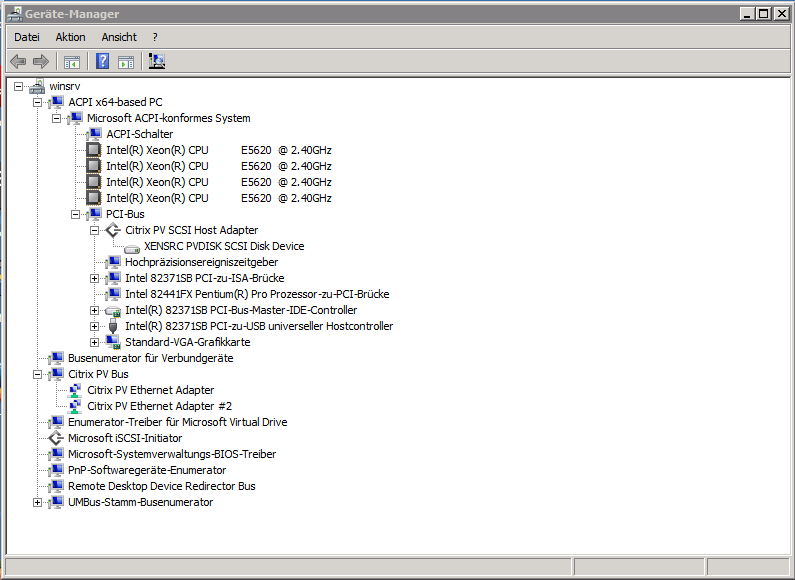Select the UMBus-Stamm-Busenumerator label
The width and height of the screenshot is (795, 580).
pyautogui.click(x=140, y=502)
